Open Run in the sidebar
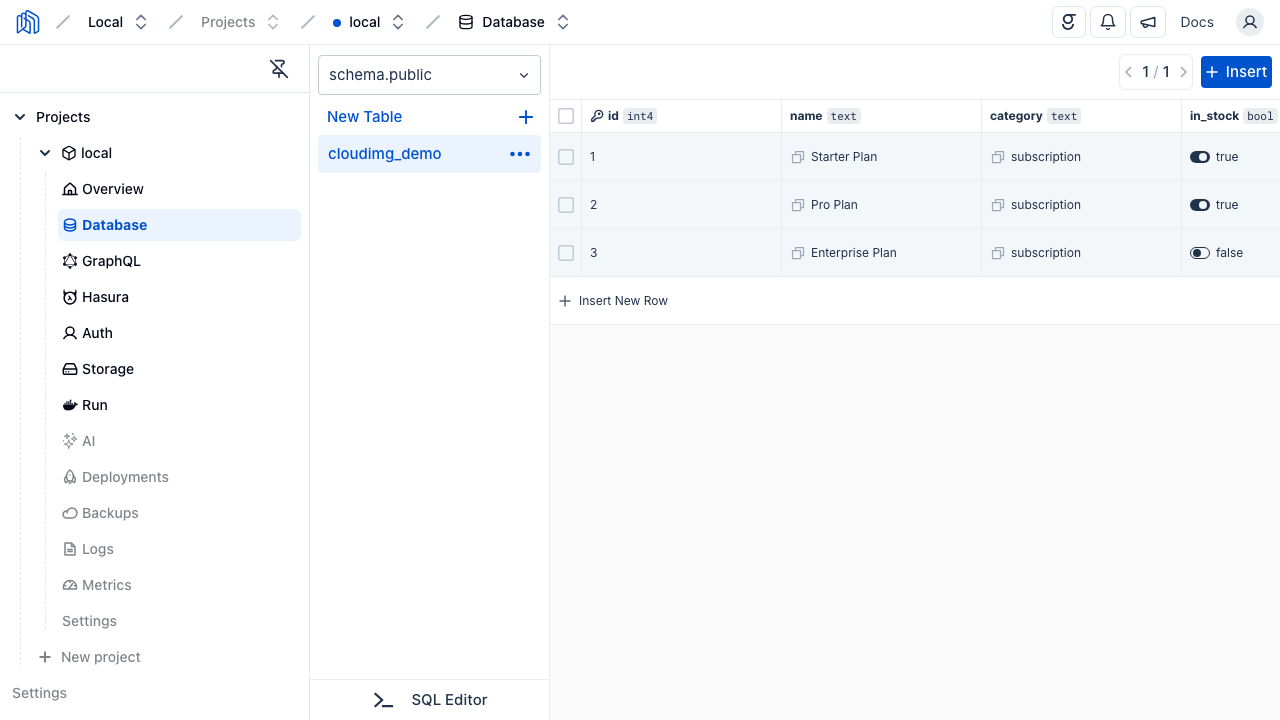 [x=180, y=405]
